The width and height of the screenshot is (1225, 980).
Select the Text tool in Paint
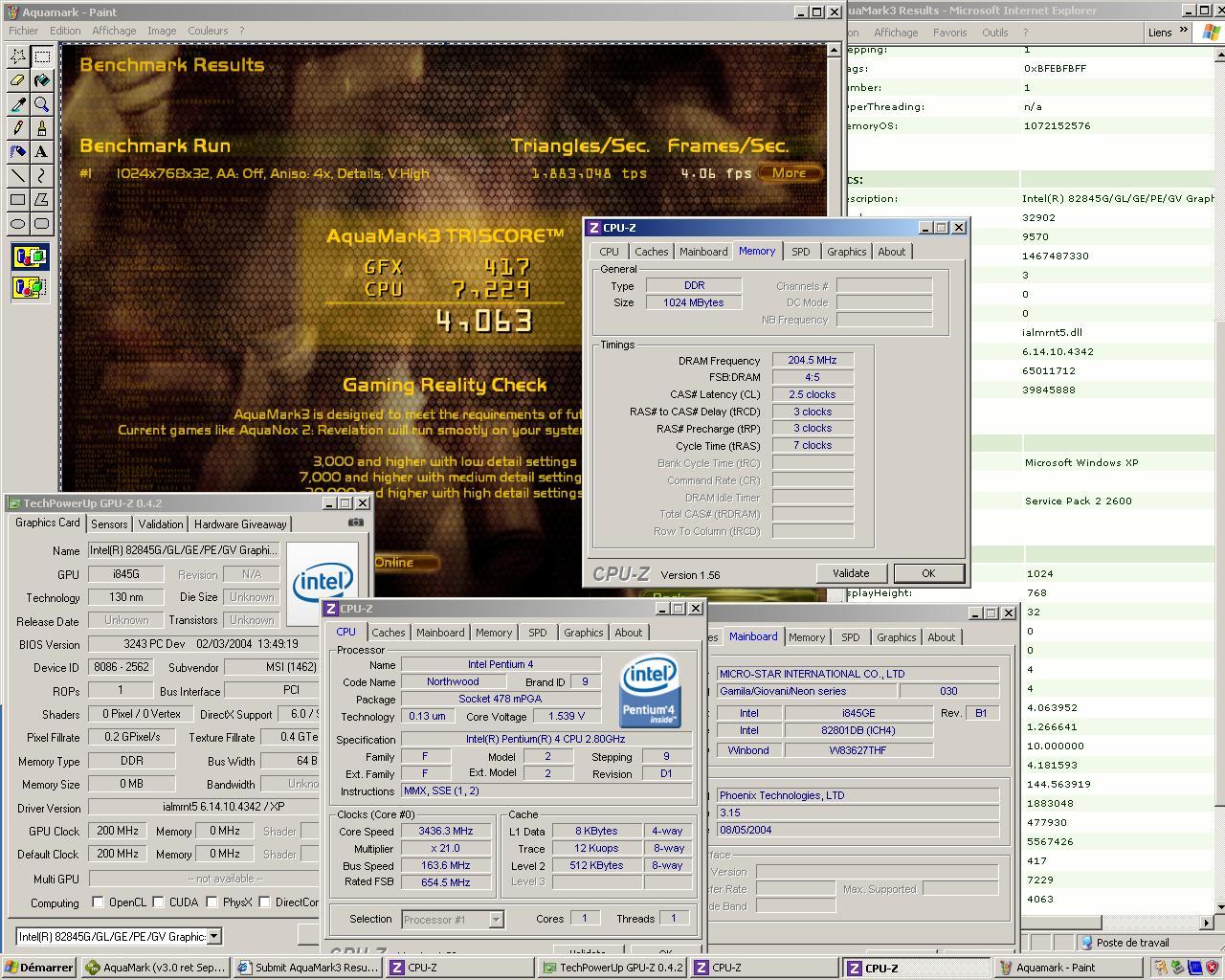(41, 151)
